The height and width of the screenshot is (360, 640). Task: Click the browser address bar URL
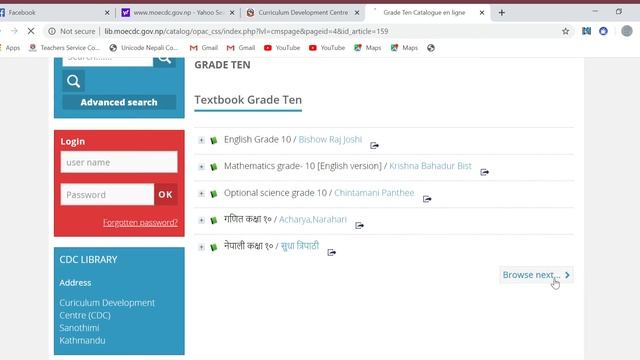[x=246, y=31]
